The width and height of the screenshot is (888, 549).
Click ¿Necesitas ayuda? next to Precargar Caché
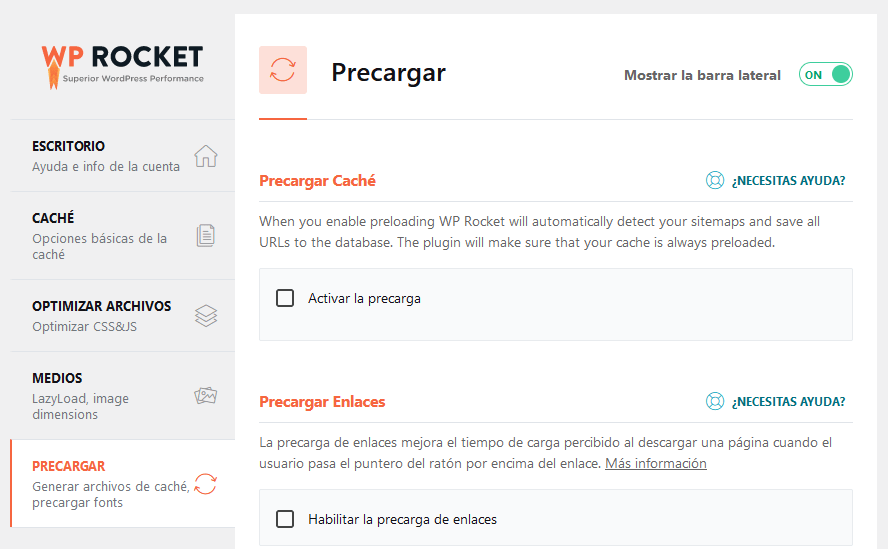coord(788,181)
